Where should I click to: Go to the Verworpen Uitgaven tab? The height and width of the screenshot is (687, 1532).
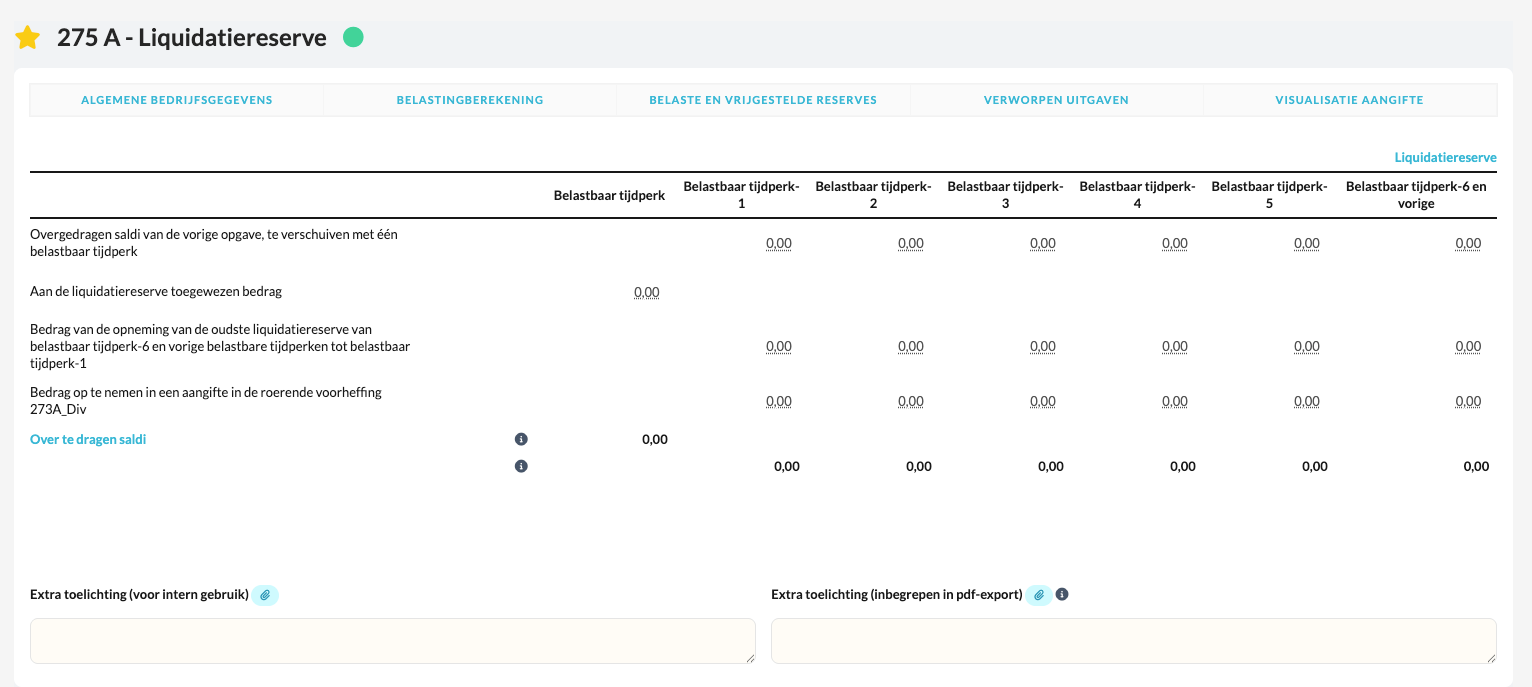(x=1056, y=100)
